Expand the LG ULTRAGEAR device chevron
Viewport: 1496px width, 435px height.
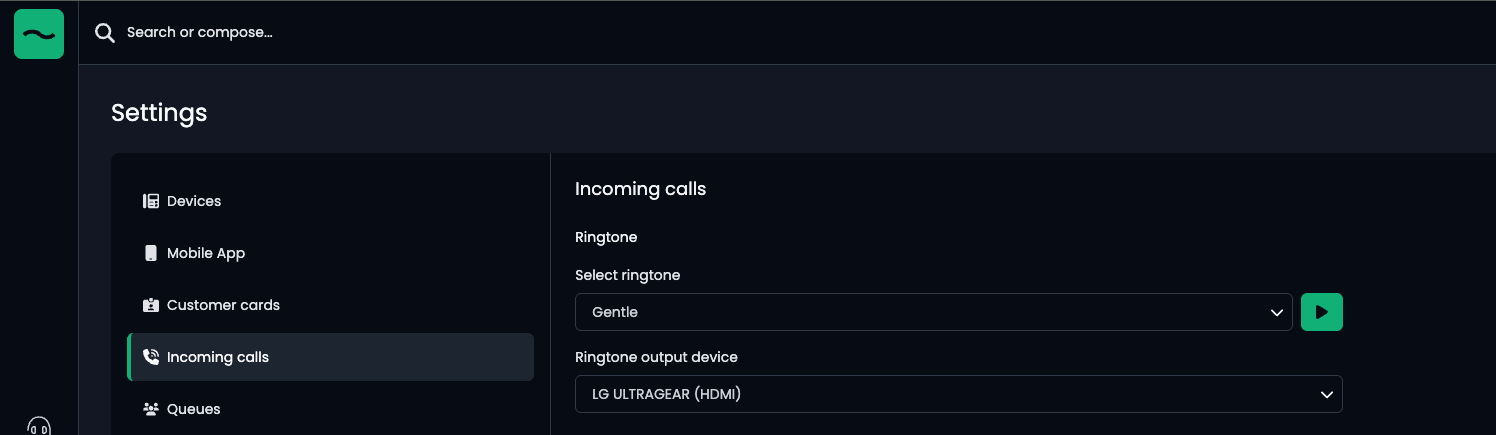[x=1326, y=394]
